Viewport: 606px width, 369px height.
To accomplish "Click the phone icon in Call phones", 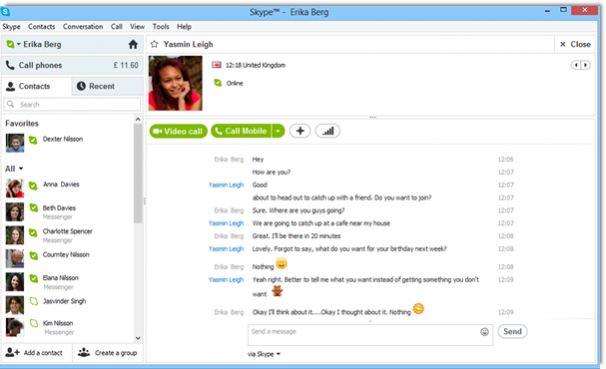I will [x=10, y=65].
